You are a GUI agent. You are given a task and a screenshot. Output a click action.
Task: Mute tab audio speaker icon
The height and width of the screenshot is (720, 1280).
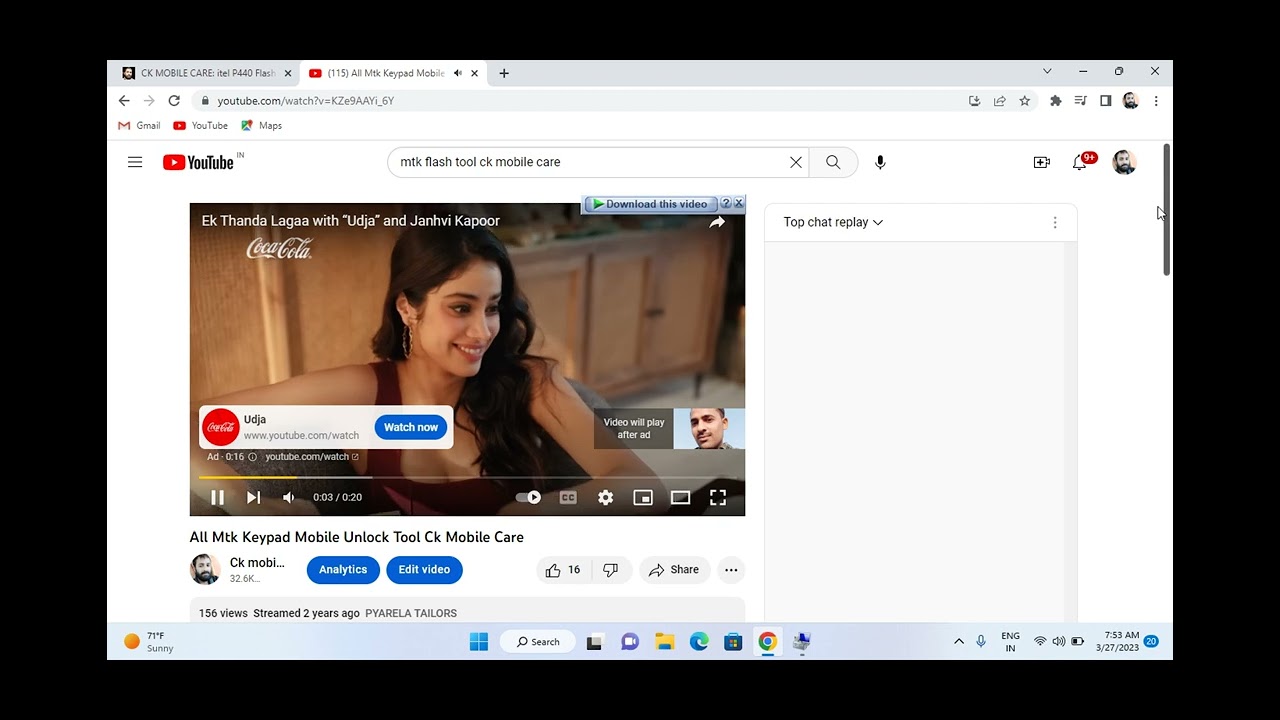[x=458, y=73]
